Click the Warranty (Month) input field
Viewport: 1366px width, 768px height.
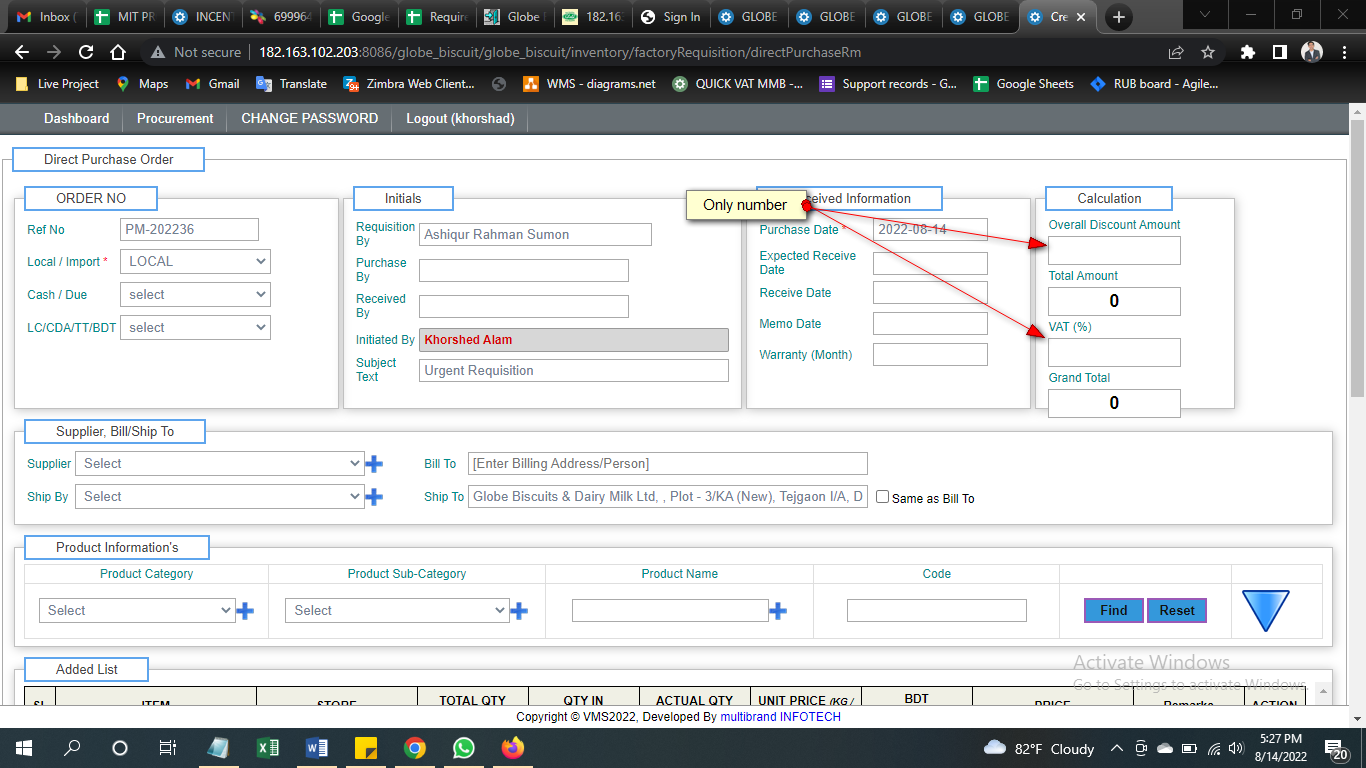click(930, 355)
